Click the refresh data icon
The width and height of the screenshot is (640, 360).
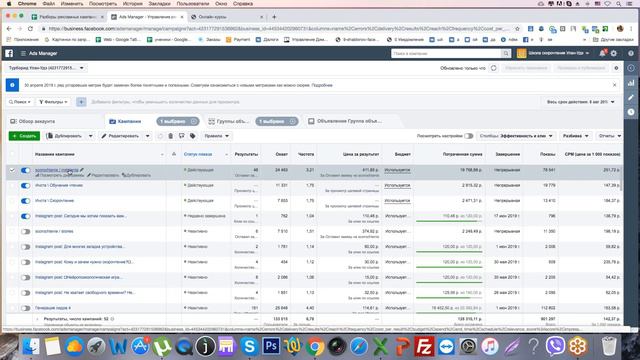pyautogui.click(x=493, y=68)
